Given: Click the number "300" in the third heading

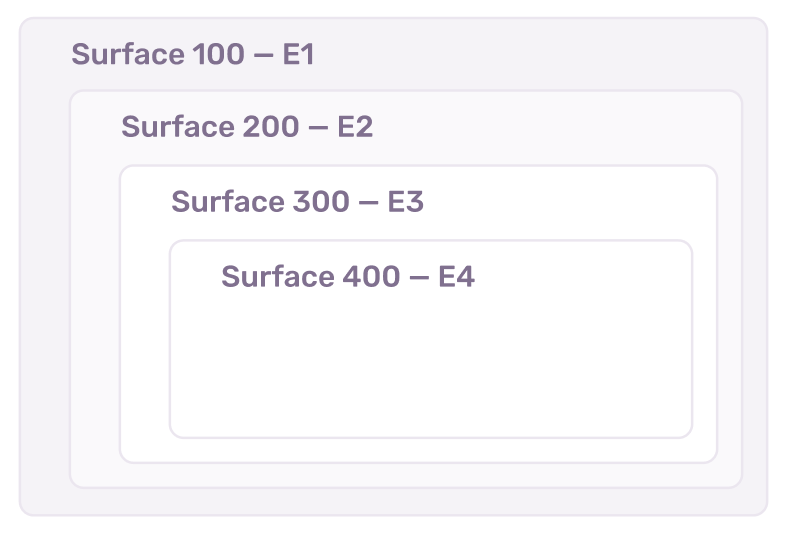Looking at the screenshot, I should tap(321, 202).
